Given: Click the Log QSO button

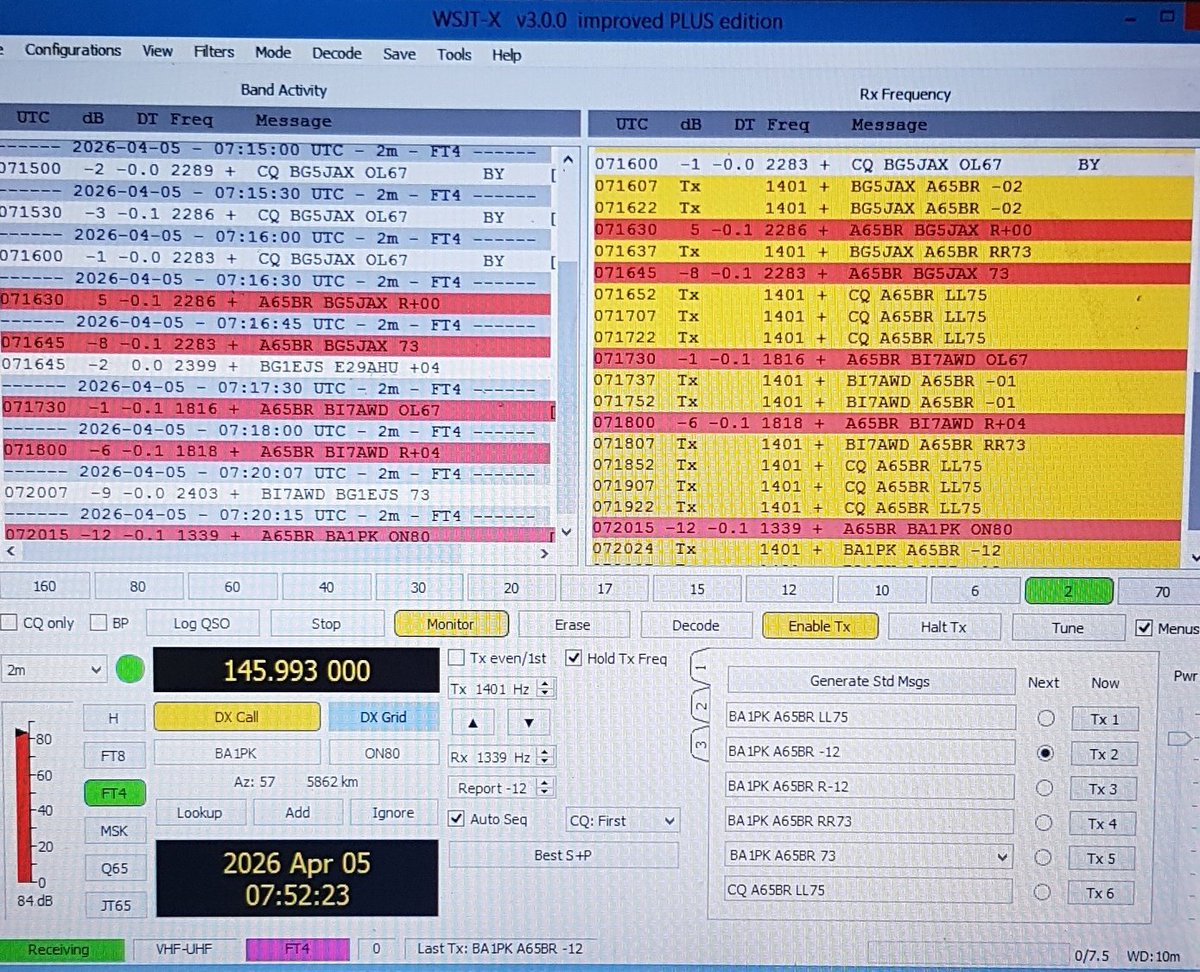Looking at the screenshot, I should 202,623.
